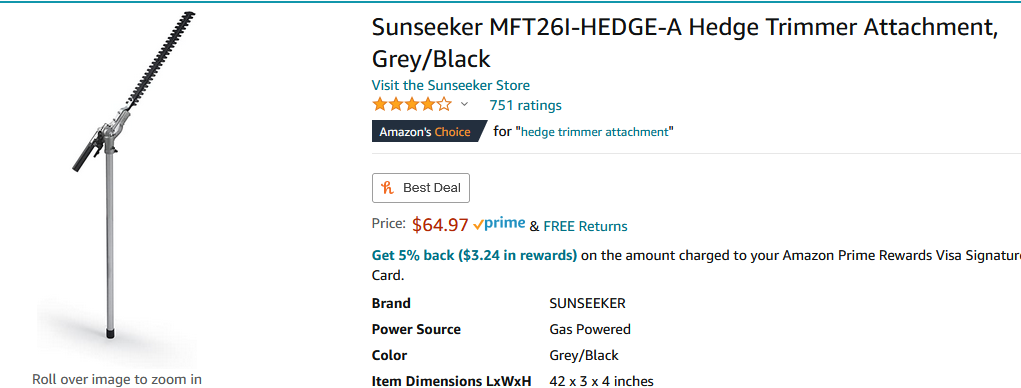Click the Gas Powered value text

[590, 329]
